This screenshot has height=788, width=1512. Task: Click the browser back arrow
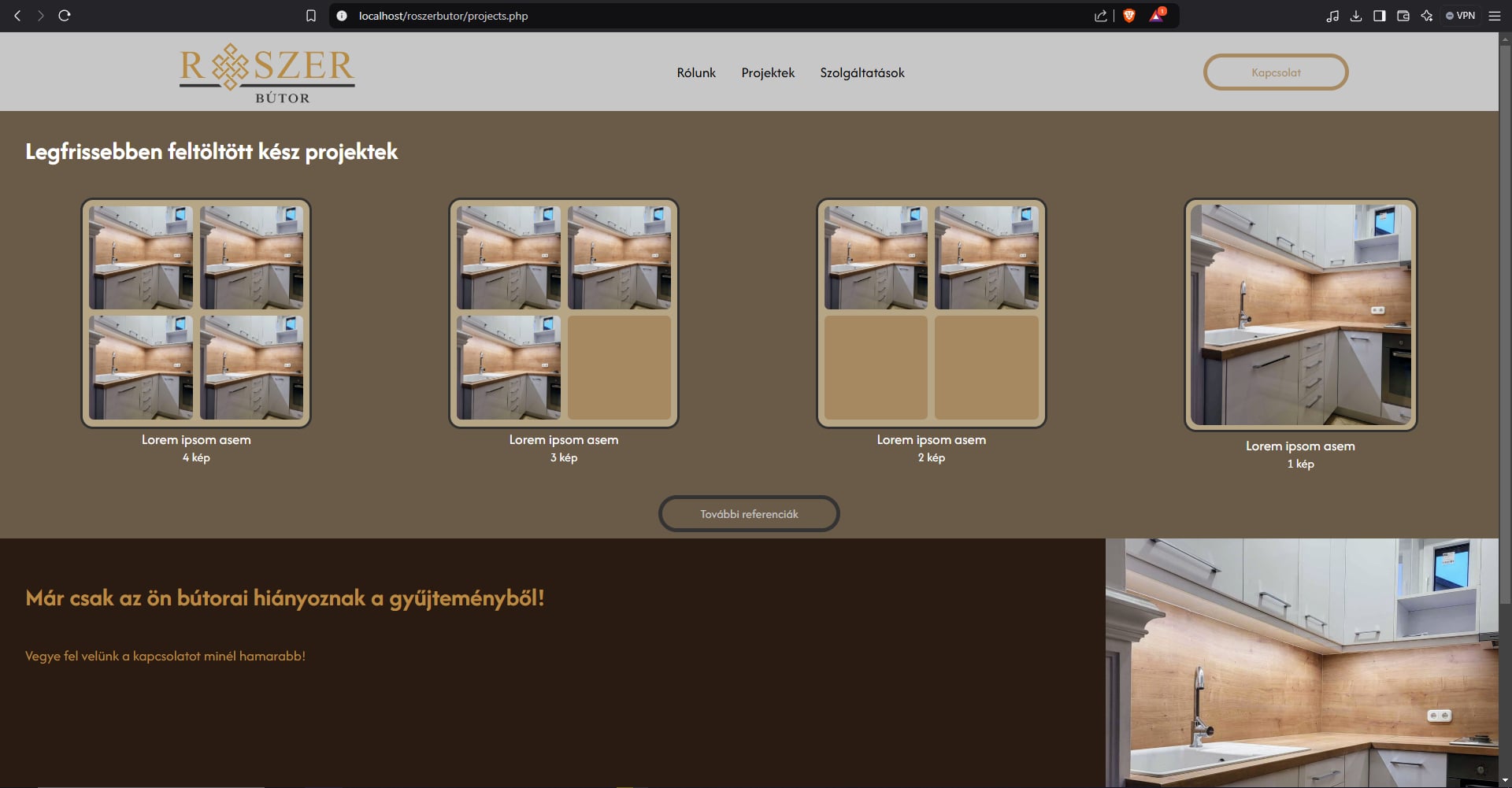tap(17, 16)
